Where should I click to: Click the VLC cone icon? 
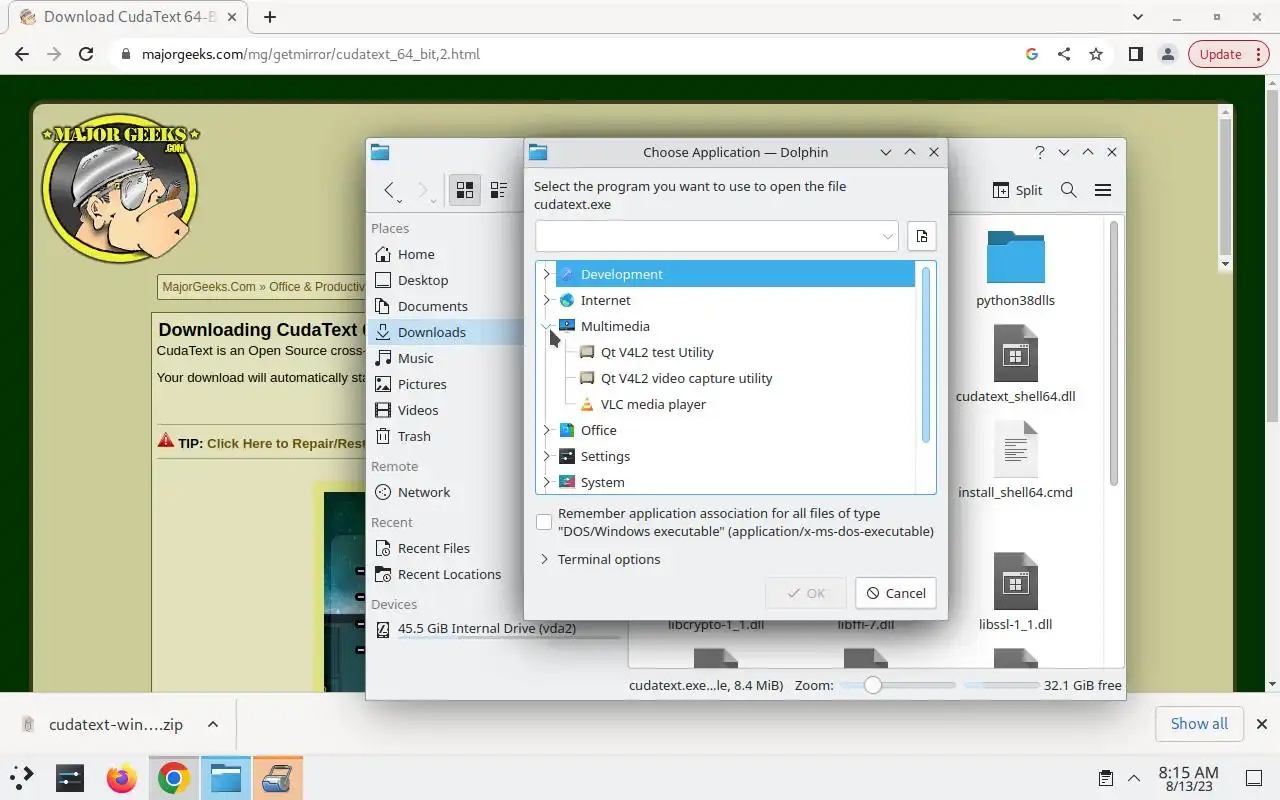[587, 404]
